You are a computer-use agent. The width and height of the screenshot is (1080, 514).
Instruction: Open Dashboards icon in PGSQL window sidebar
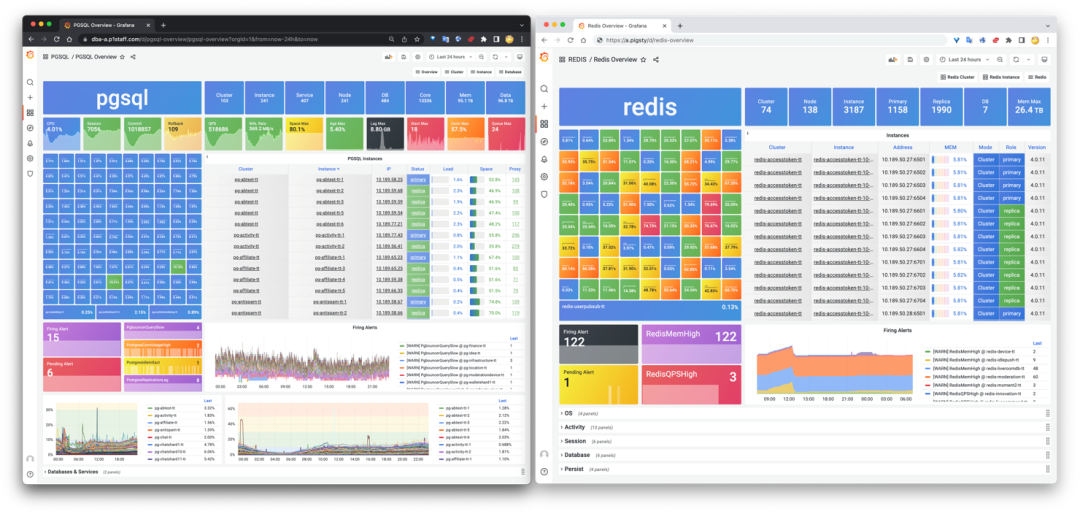[30, 113]
